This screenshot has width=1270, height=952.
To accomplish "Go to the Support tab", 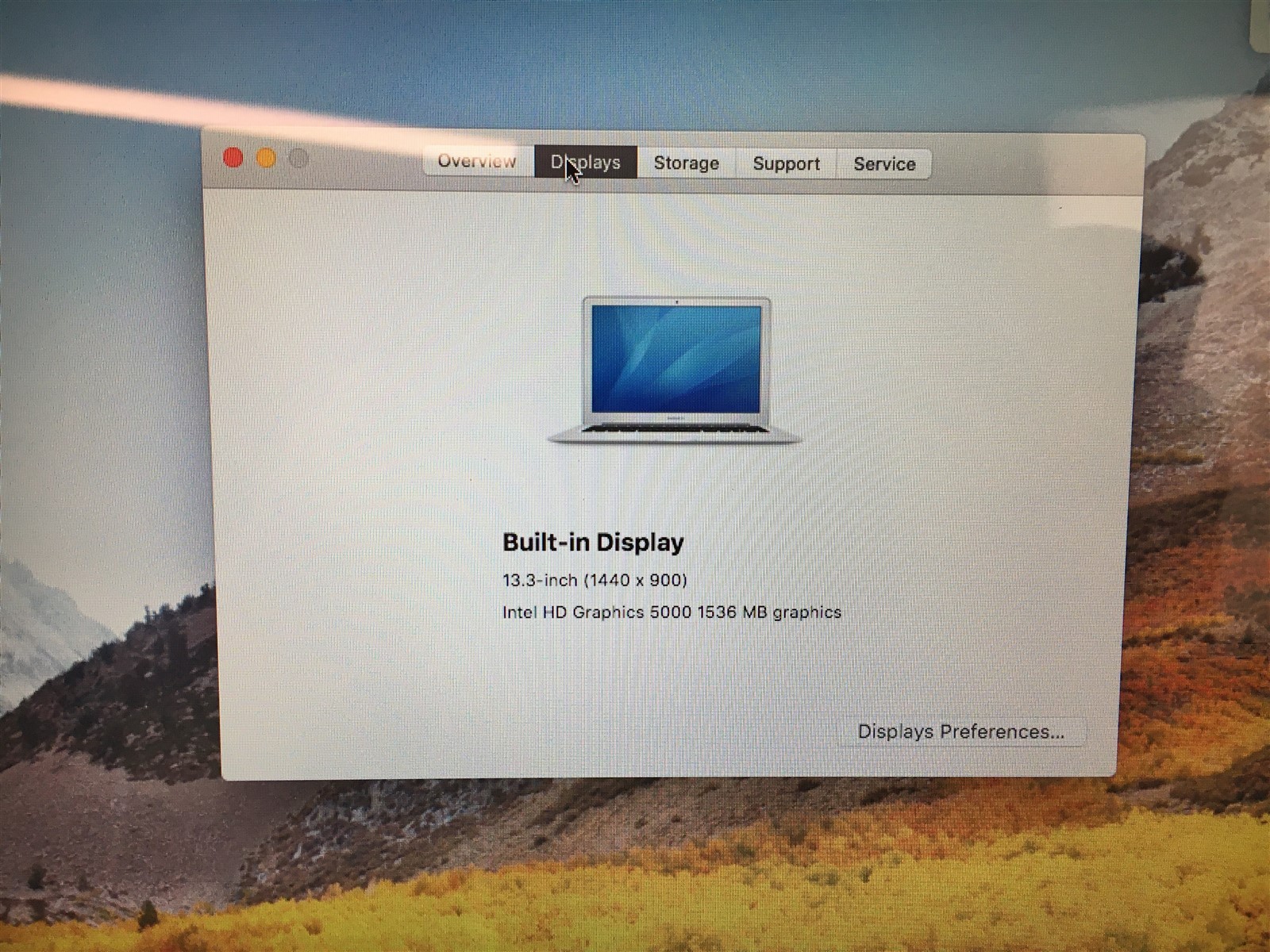I will [x=786, y=163].
